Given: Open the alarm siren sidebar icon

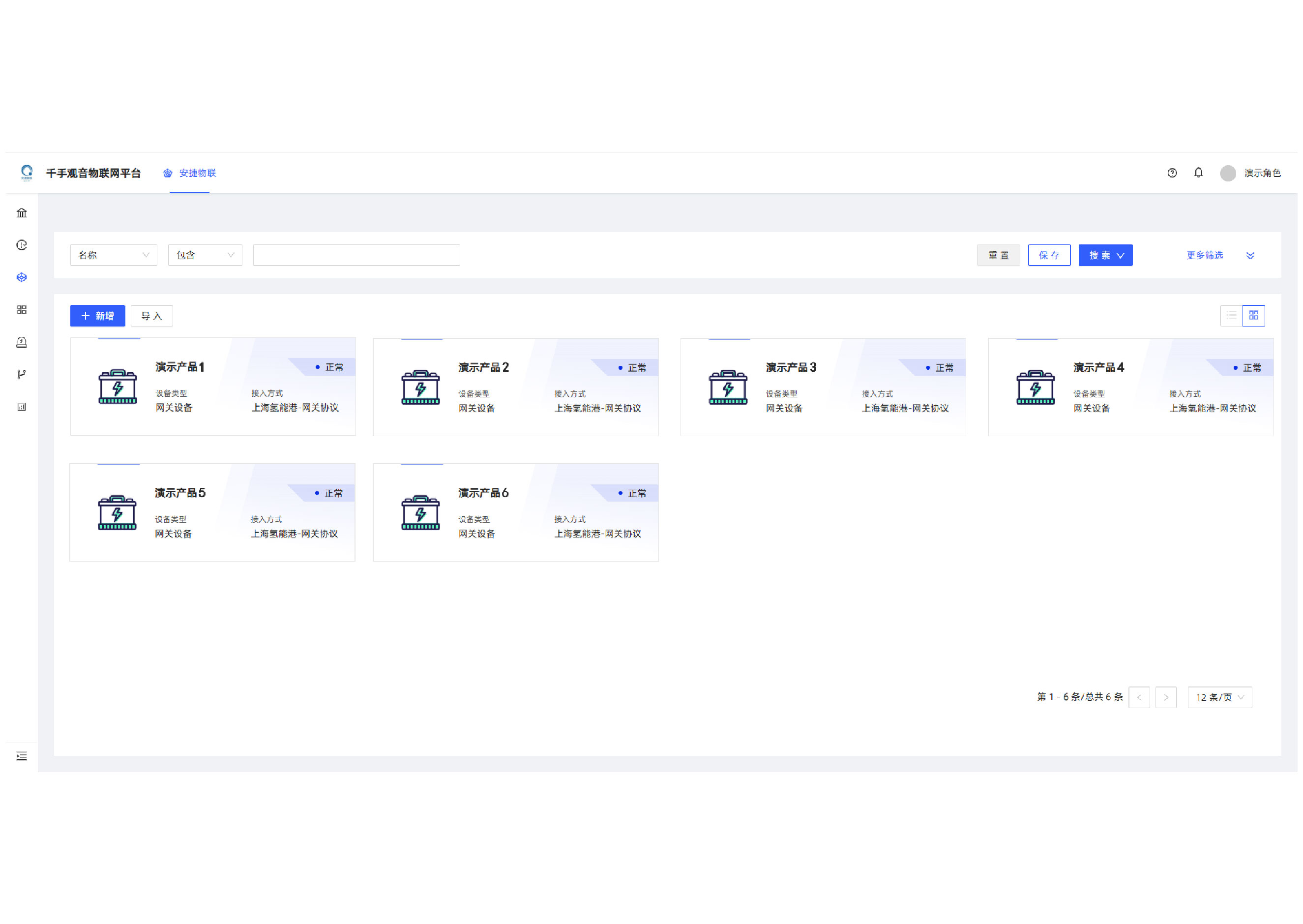Looking at the screenshot, I should (x=22, y=342).
